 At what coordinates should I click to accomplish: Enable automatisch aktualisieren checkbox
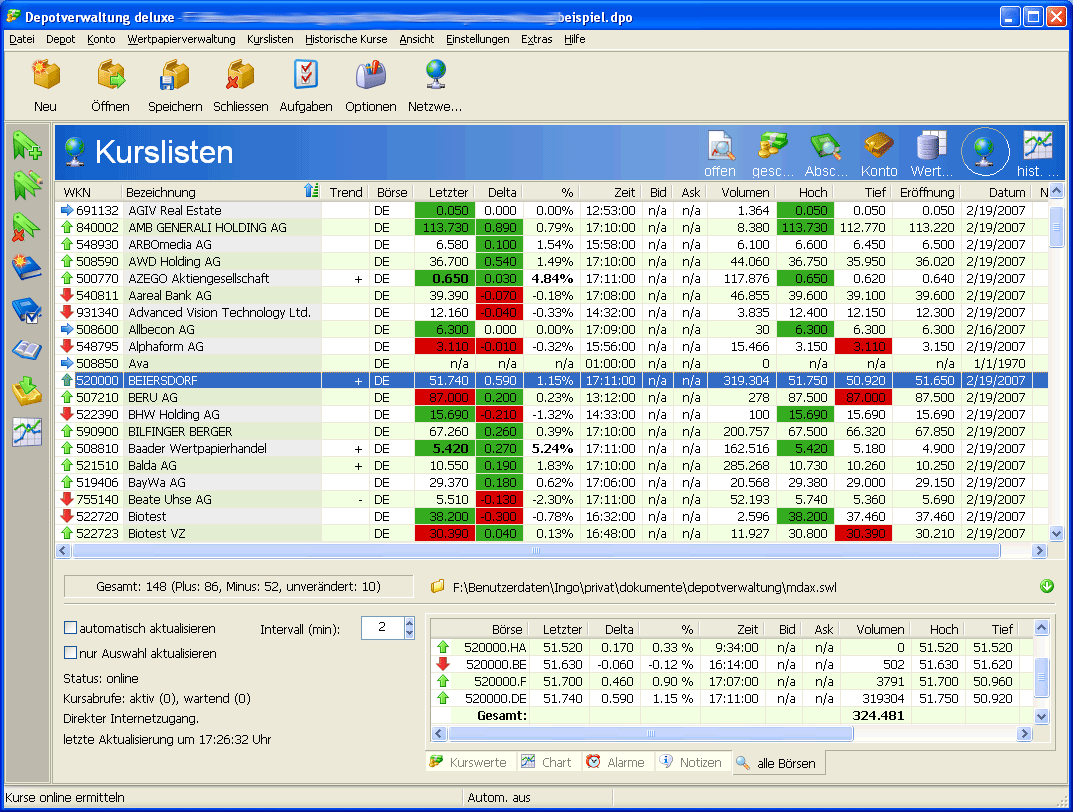pyautogui.click(x=71, y=628)
